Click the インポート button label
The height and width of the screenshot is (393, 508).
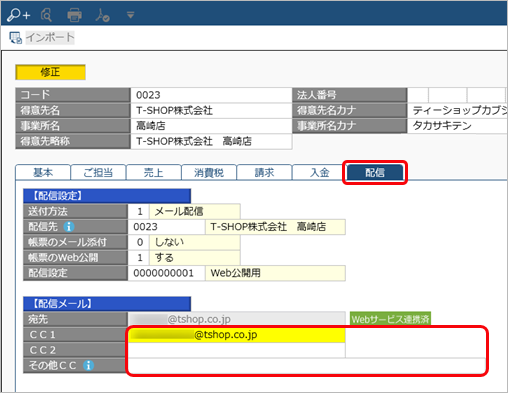(x=50, y=37)
